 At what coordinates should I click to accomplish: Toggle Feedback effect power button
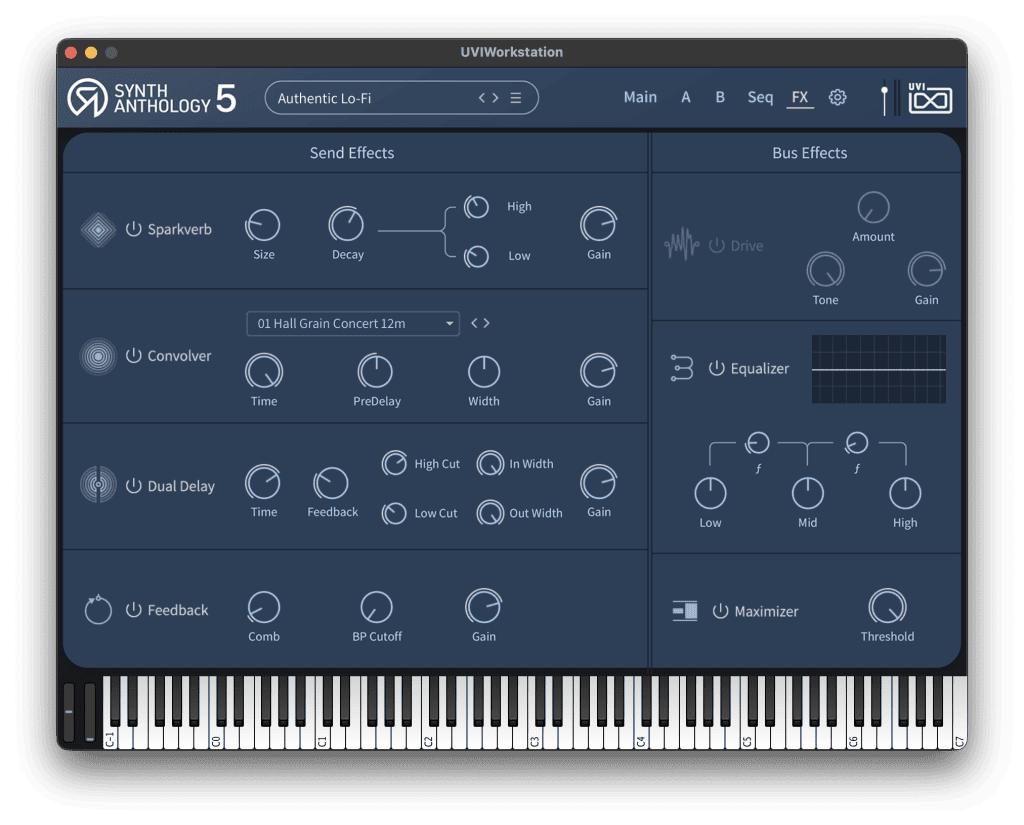pyautogui.click(x=133, y=609)
